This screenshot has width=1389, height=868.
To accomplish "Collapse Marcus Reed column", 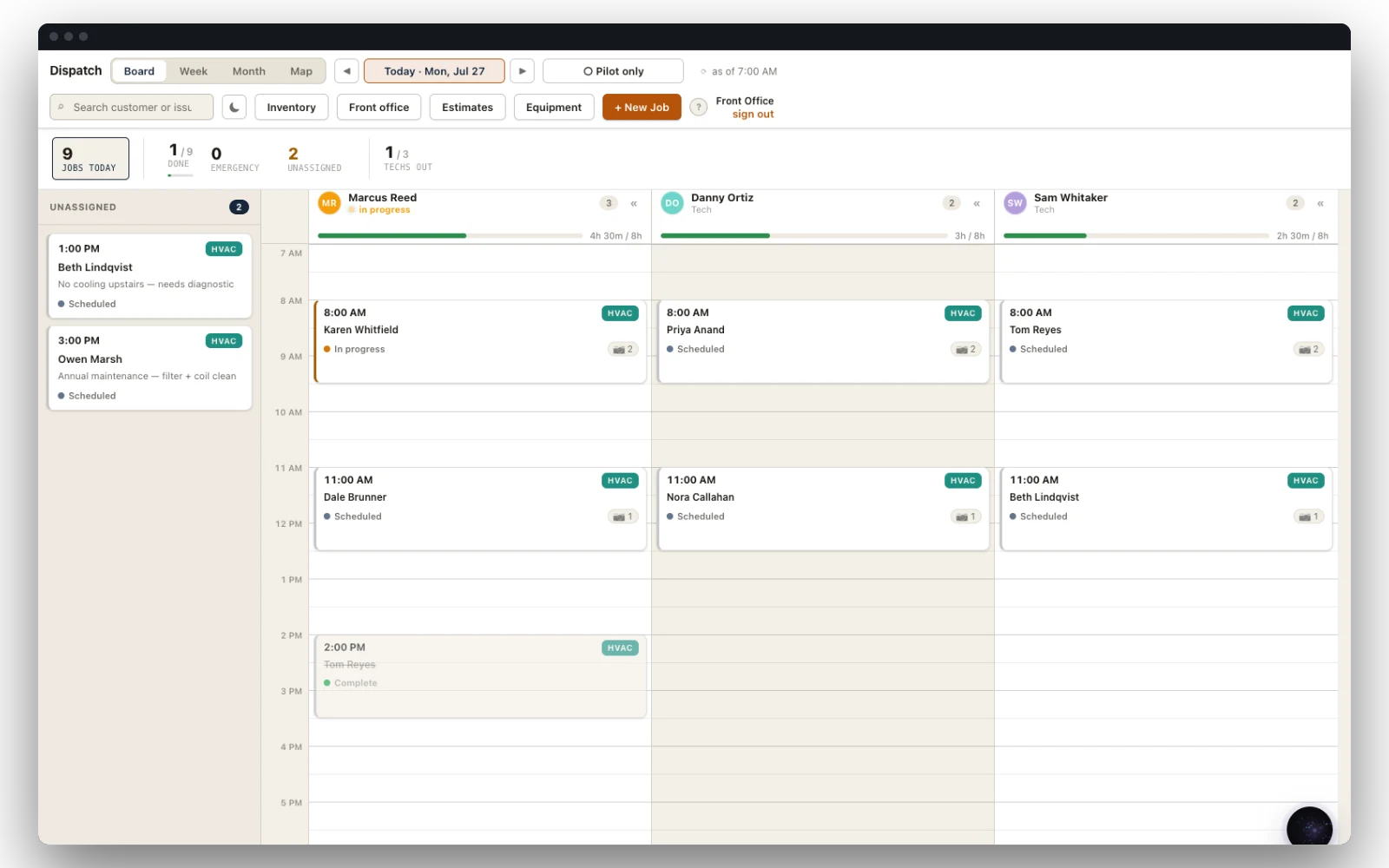I will click(634, 203).
